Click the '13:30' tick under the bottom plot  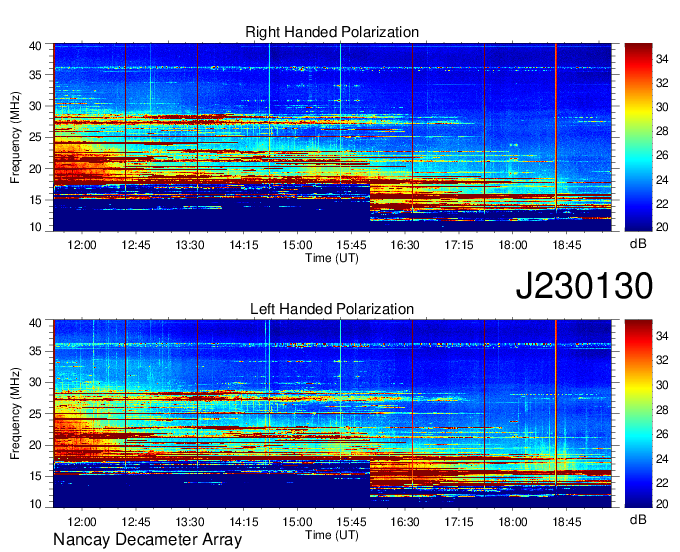190,522
